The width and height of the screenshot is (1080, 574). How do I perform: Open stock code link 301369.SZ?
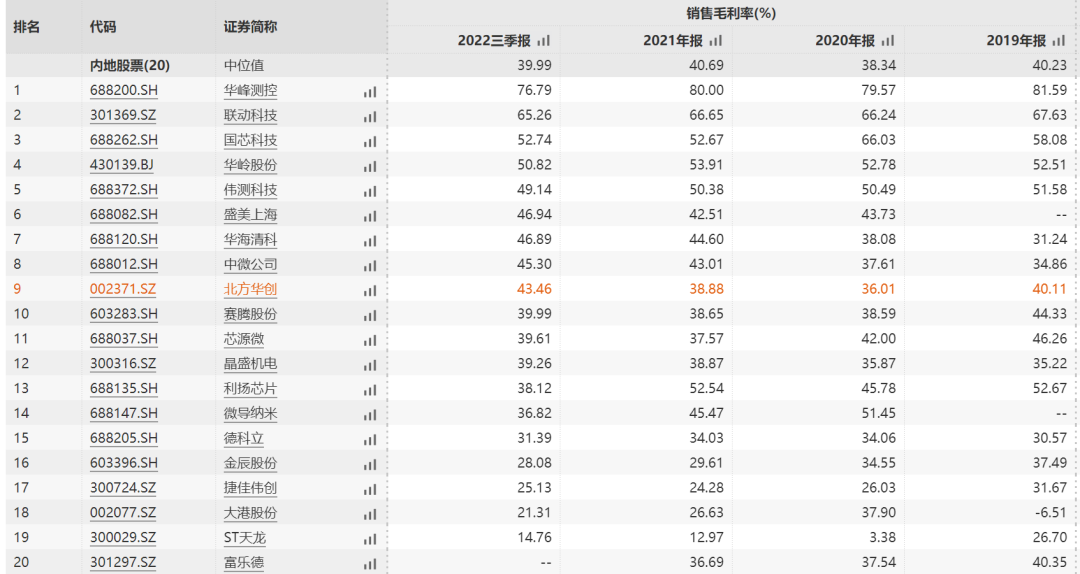point(123,115)
